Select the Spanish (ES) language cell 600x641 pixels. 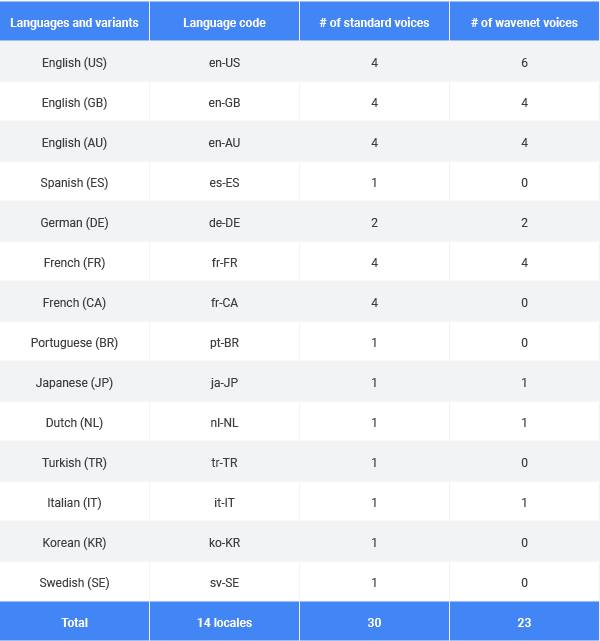[x=74, y=182]
